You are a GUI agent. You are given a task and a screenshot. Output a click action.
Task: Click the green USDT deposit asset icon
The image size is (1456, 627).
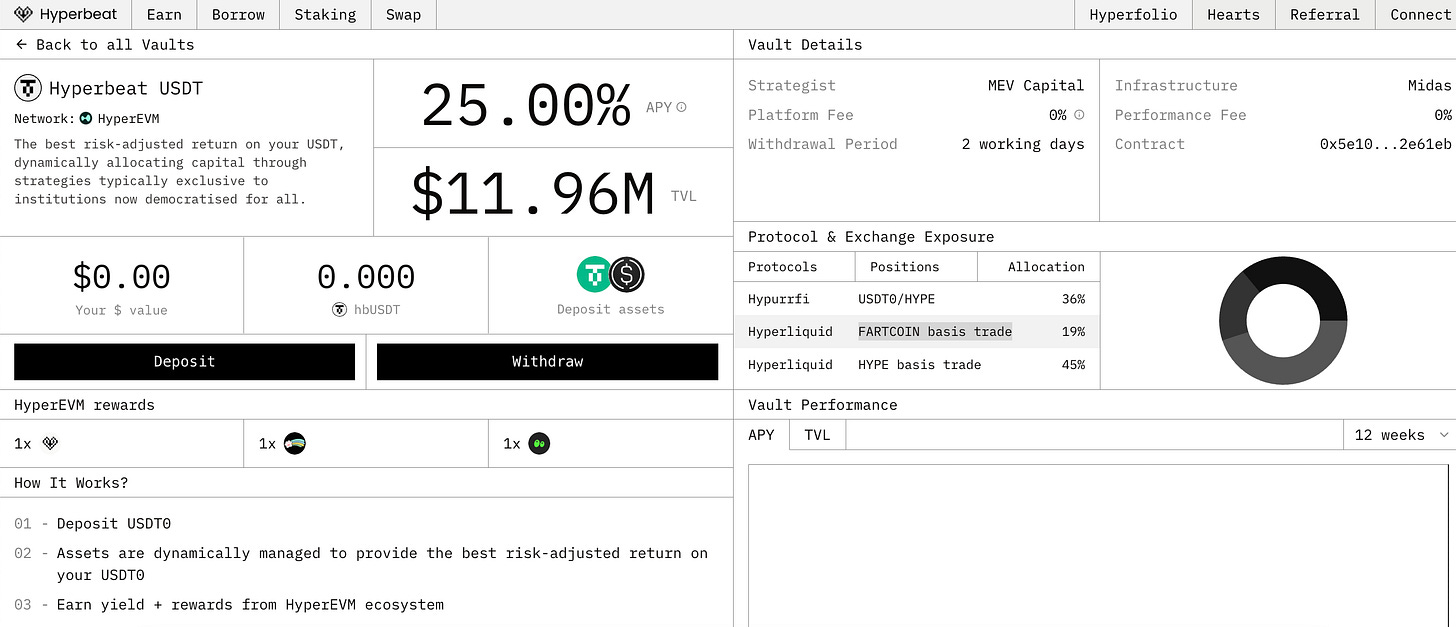coord(594,274)
